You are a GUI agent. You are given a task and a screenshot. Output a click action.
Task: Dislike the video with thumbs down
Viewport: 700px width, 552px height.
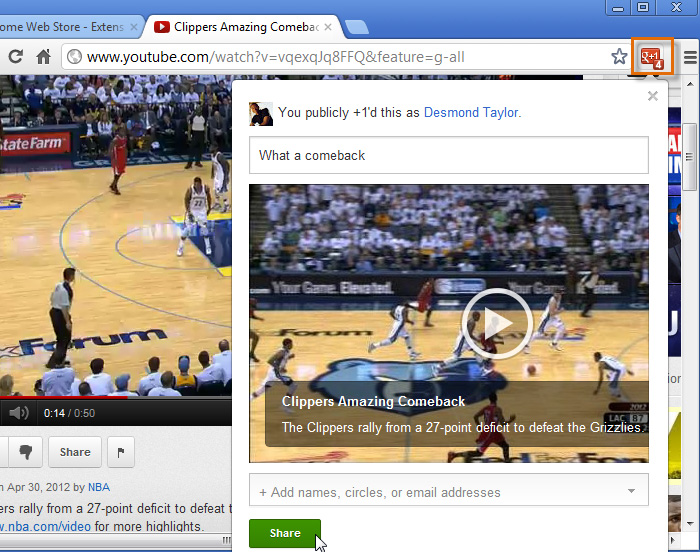click(26, 452)
